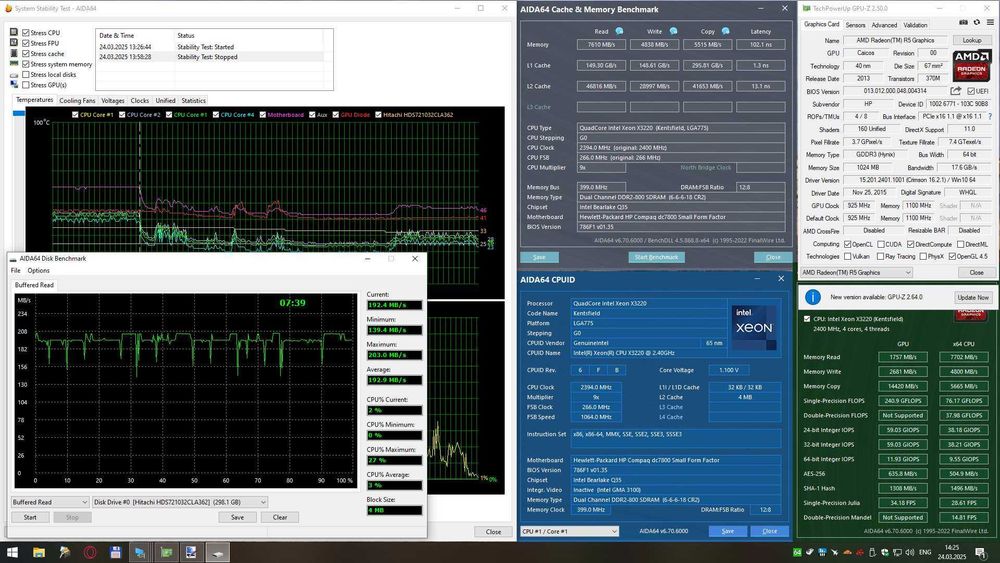Open File menu in Disk Benchmark
The width and height of the screenshot is (1000, 563).
pos(15,270)
